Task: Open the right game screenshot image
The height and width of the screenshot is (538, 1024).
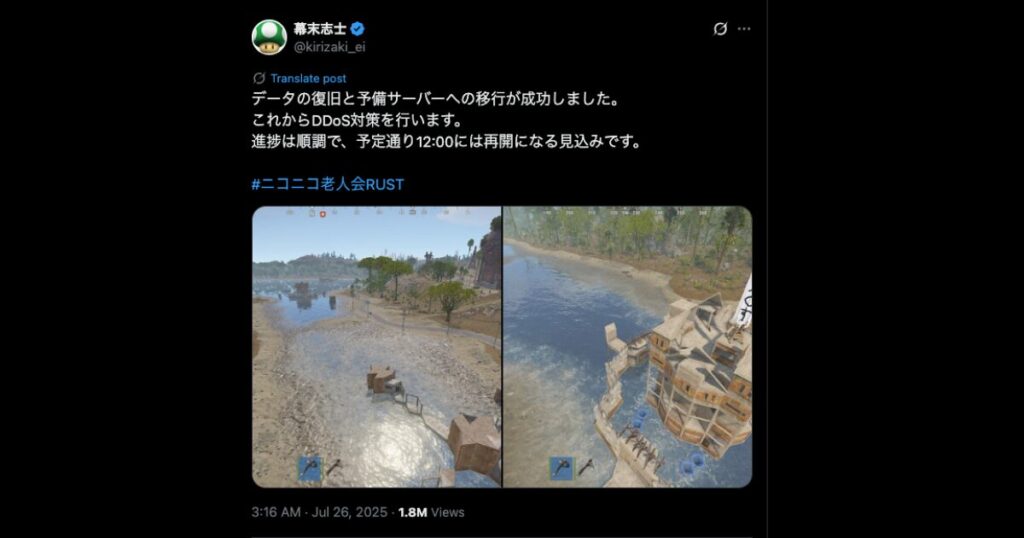Action: pyautogui.click(x=628, y=347)
